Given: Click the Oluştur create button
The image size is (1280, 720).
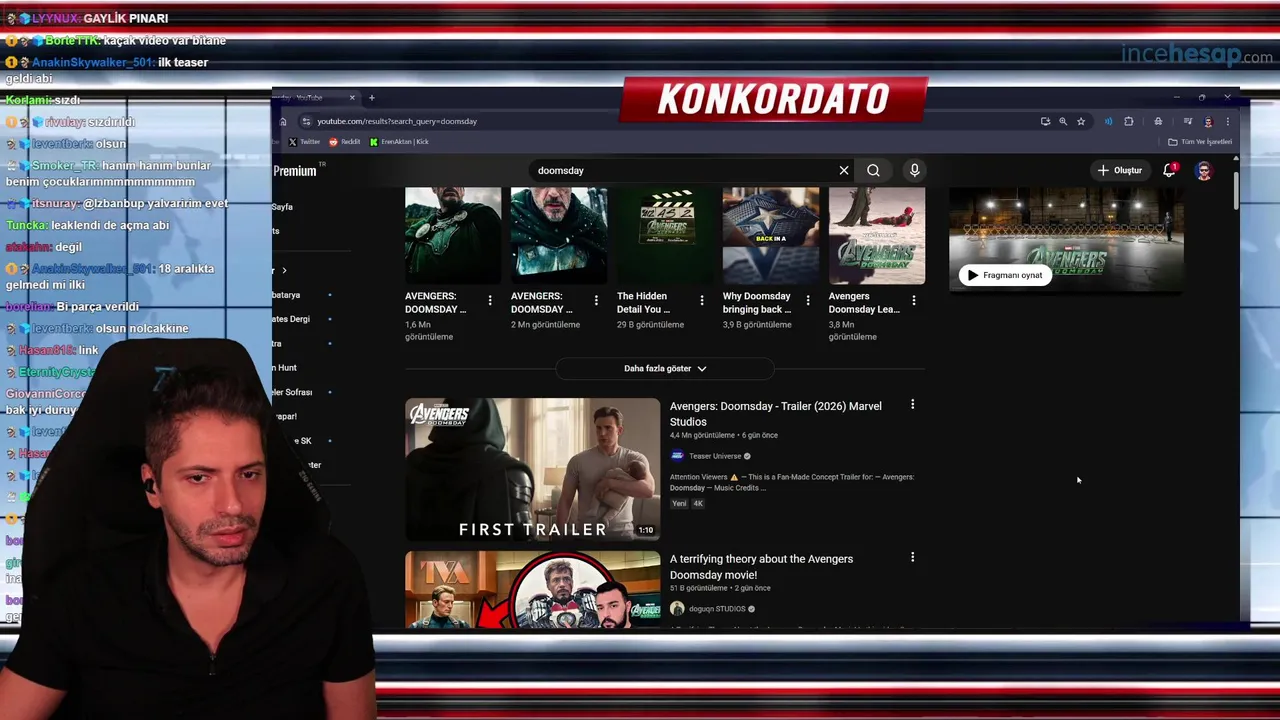Looking at the screenshot, I should [1120, 170].
